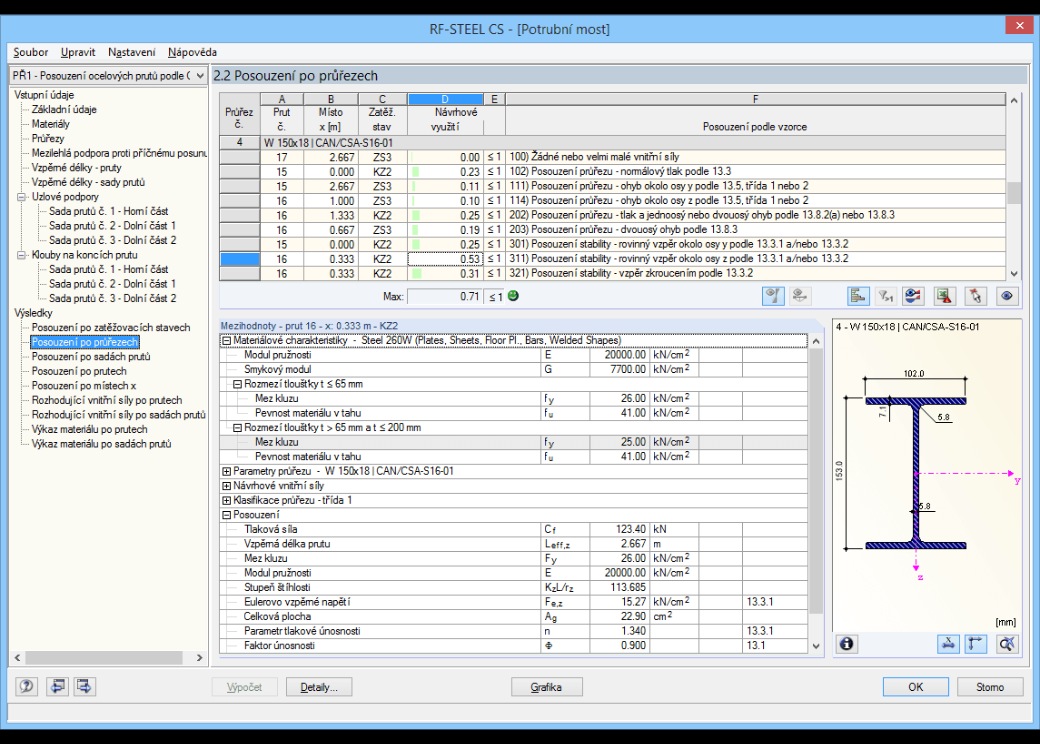This screenshot has width=1040, height=744.
Task: Open Posouzení po prutech results
Action: (79, 372)
